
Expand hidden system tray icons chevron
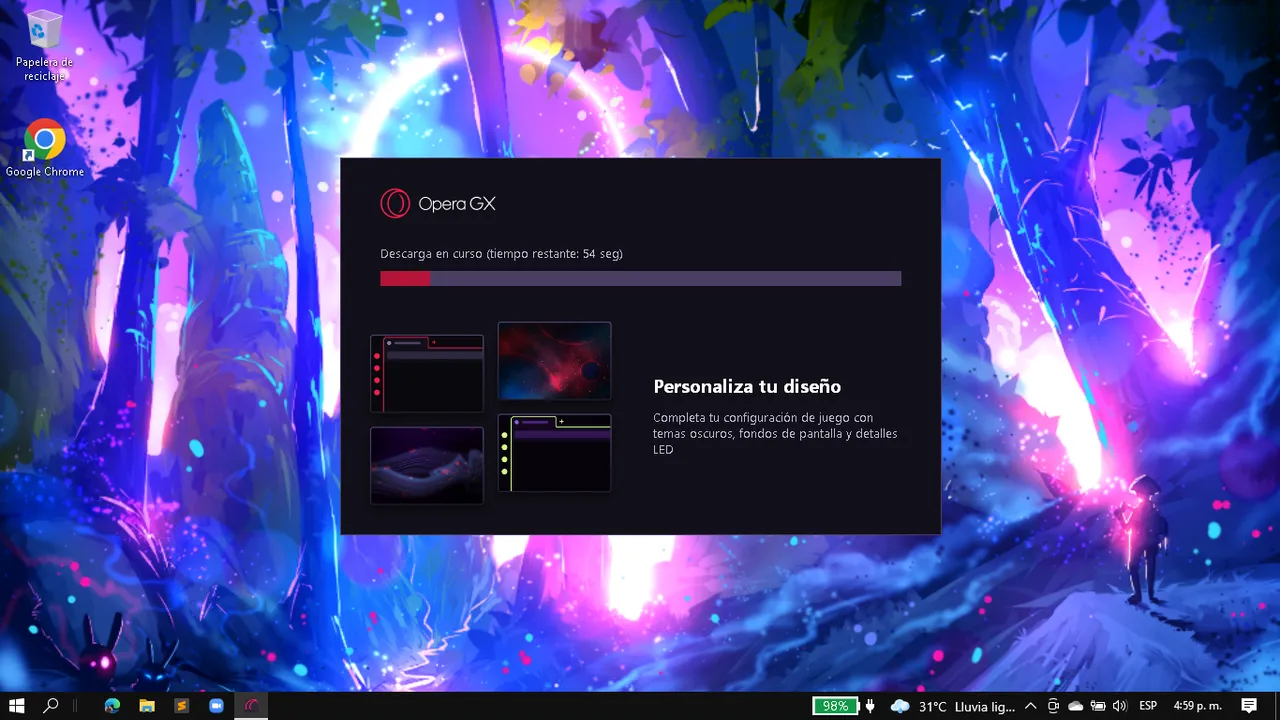click(x=1030, y=706)
